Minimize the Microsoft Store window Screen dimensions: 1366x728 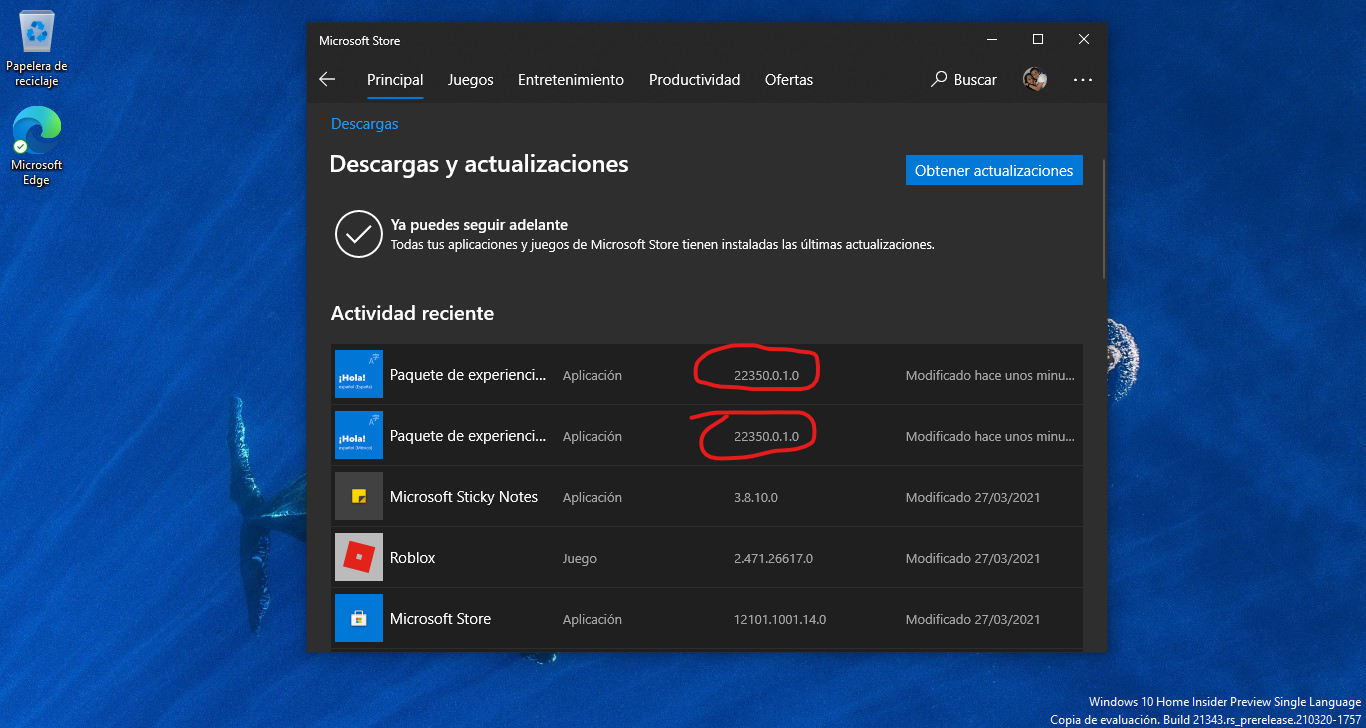coord(992,40)
